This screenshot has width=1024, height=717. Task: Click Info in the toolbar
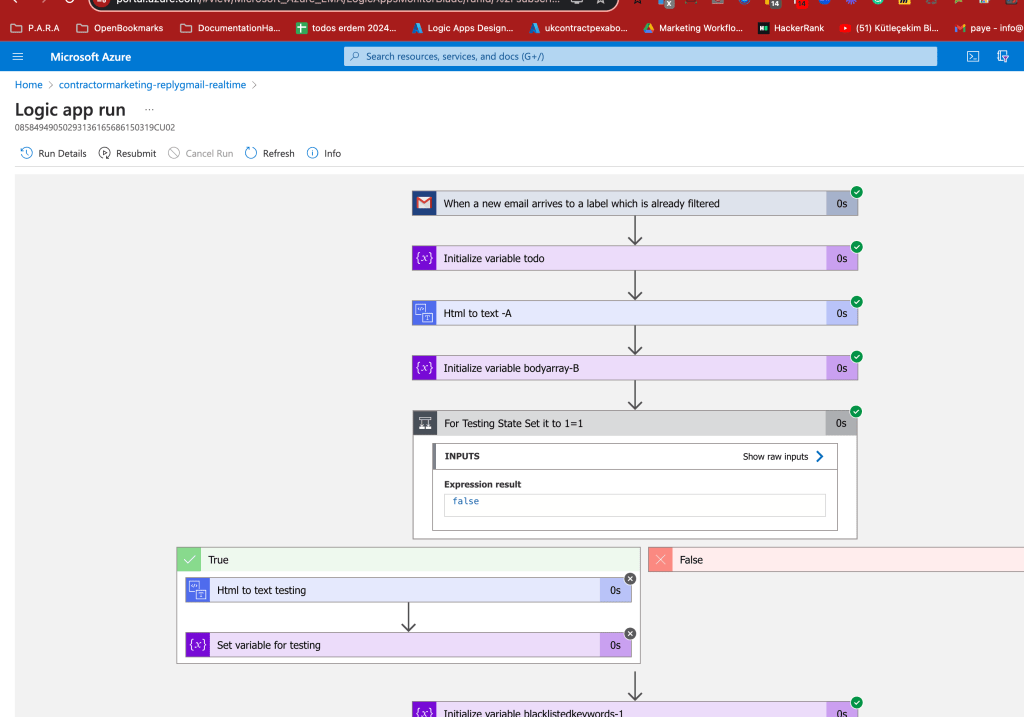(x=324, y=153)
